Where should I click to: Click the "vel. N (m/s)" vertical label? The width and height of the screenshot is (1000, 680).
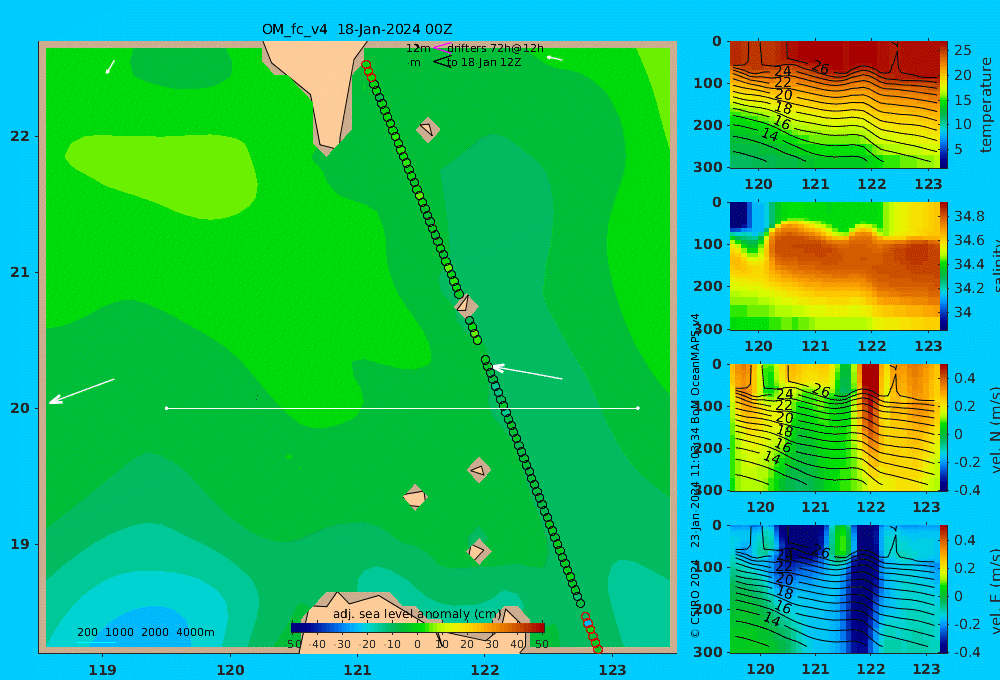[x=993, y=429]
